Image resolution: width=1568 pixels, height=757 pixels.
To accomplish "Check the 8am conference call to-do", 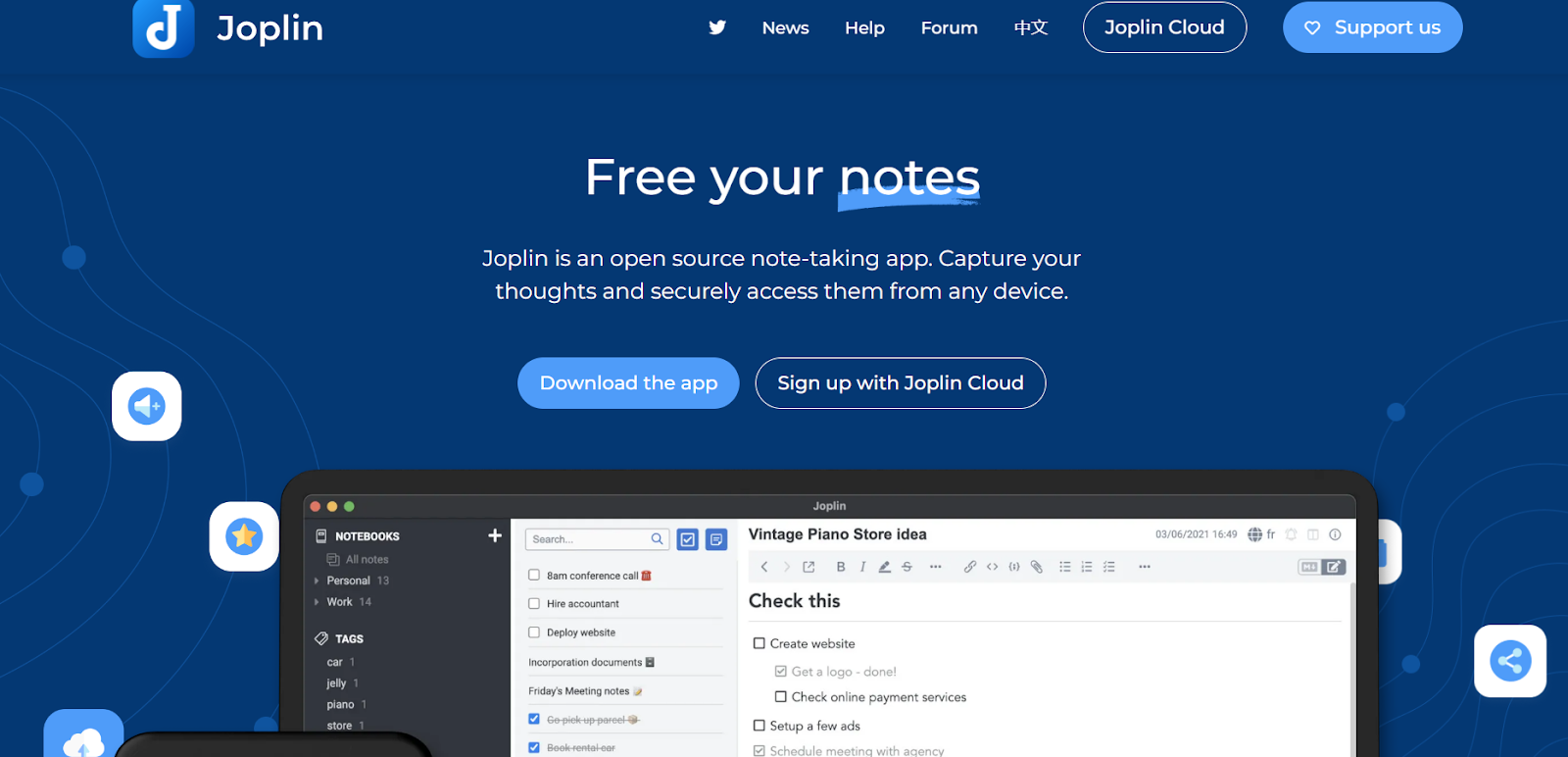I will pos(534,576).
